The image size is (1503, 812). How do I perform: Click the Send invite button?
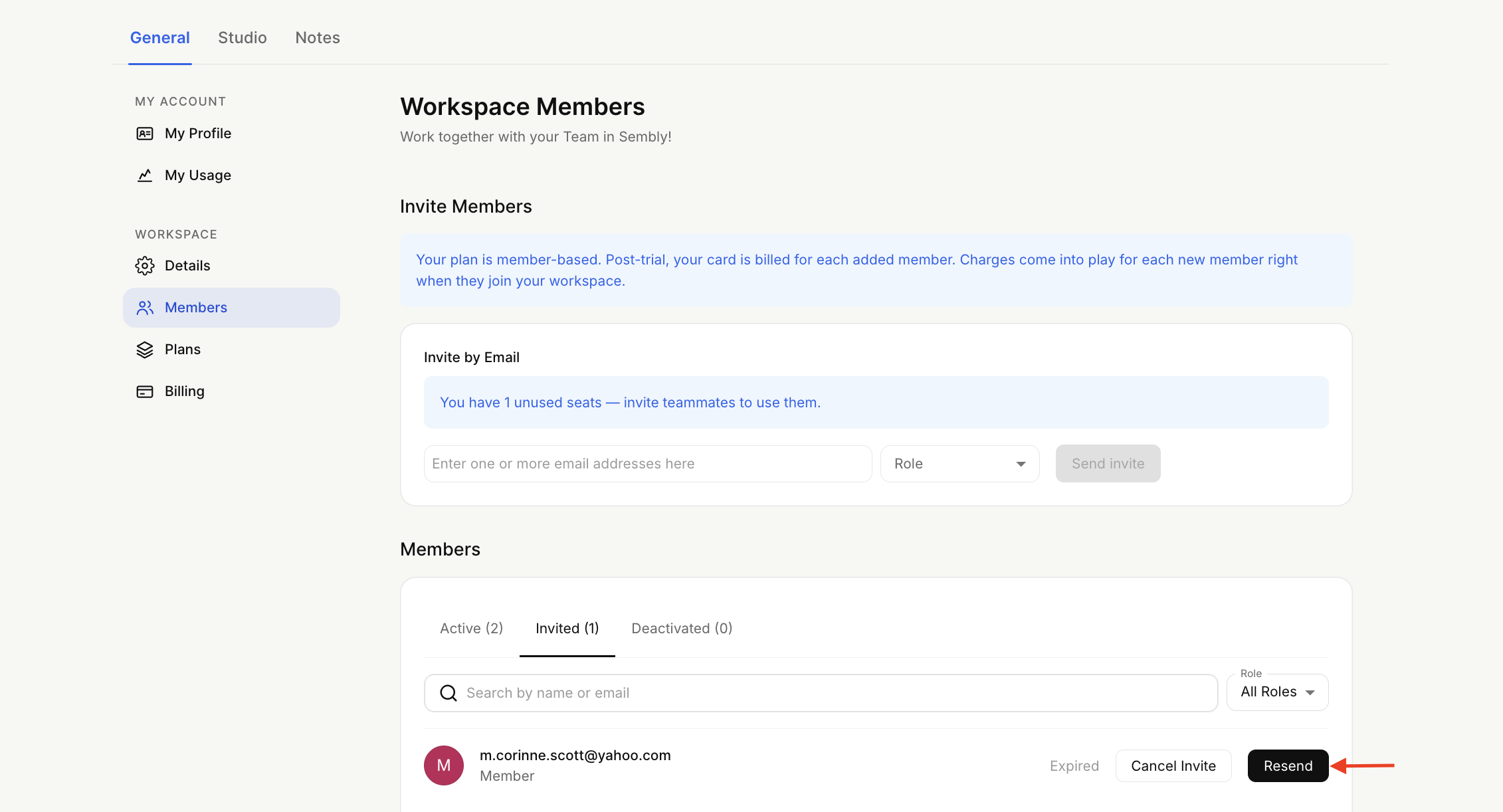click(1108, 464)
